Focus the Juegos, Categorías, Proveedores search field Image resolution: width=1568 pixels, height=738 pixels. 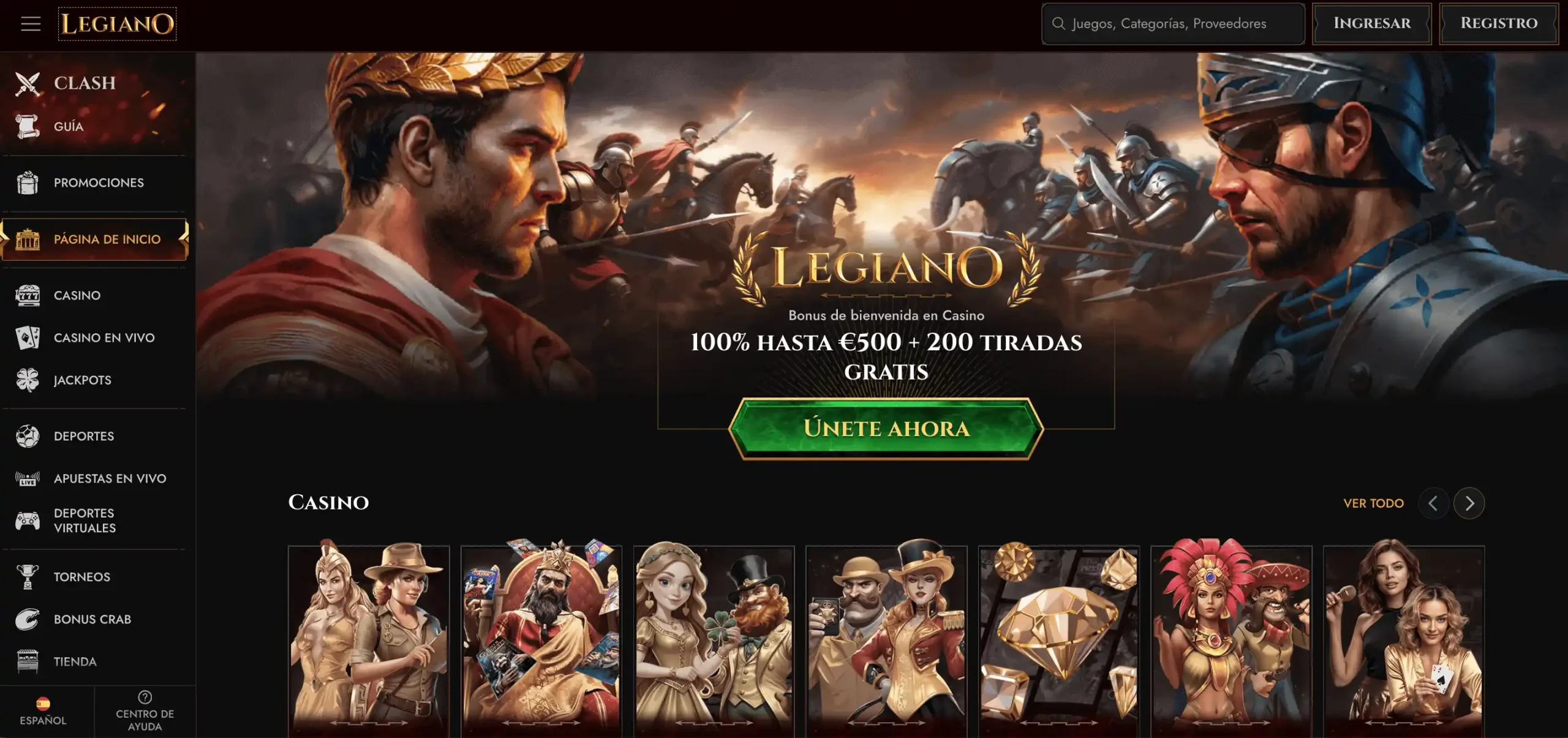click(x=1173, y=23)
